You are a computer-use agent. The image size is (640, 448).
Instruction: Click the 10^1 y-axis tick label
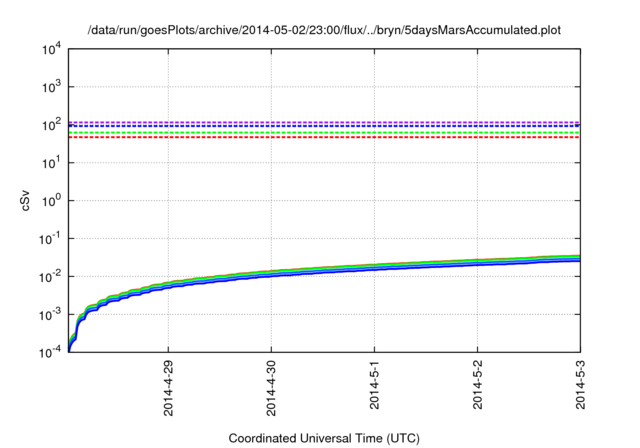coord(51,163)
